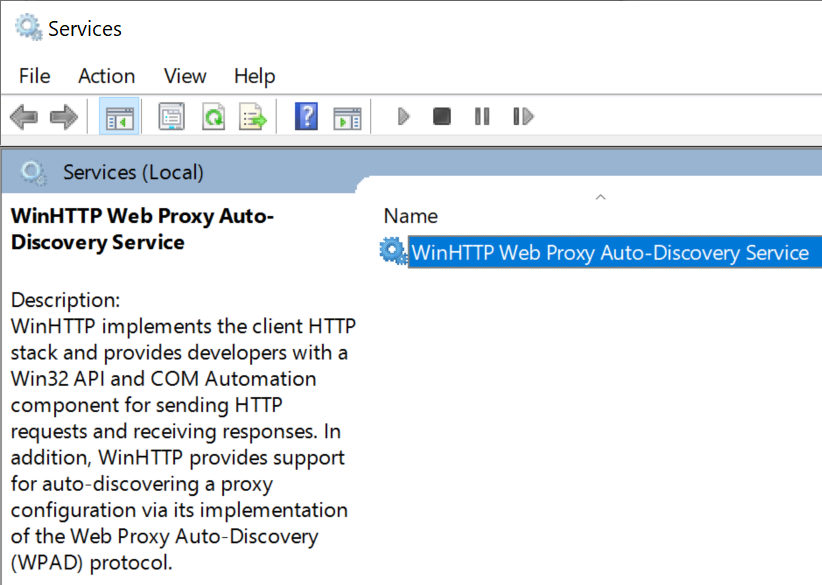
Task: Open the File menu
Action: pyautogui.click(x=34, y=76)
